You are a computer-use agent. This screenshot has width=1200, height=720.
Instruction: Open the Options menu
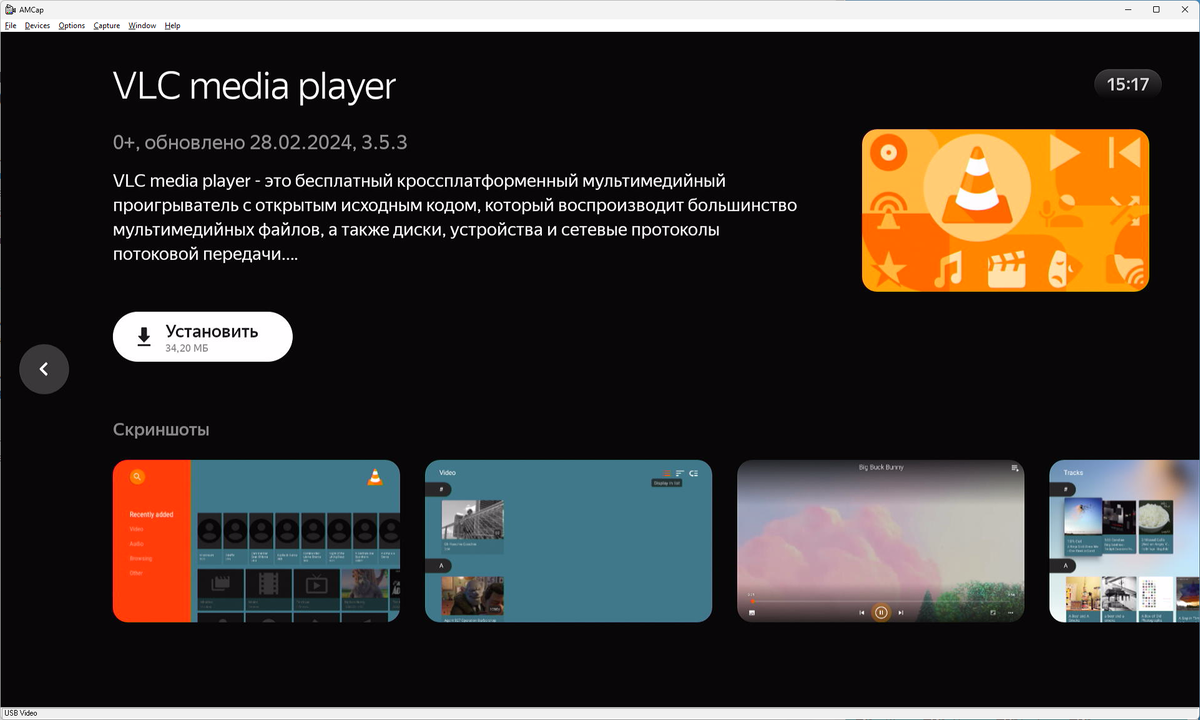click(x=72, y=25)
